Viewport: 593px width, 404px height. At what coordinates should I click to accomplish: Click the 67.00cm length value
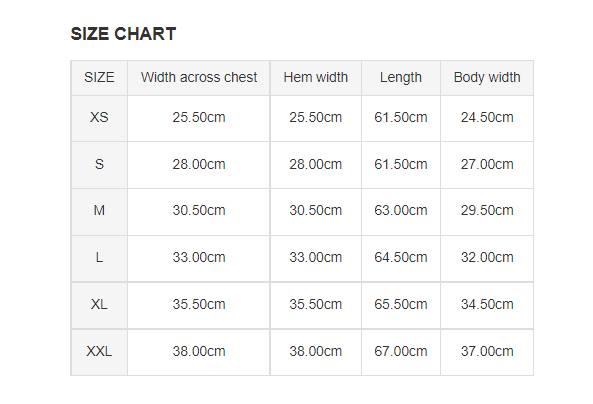coord(401,352)
